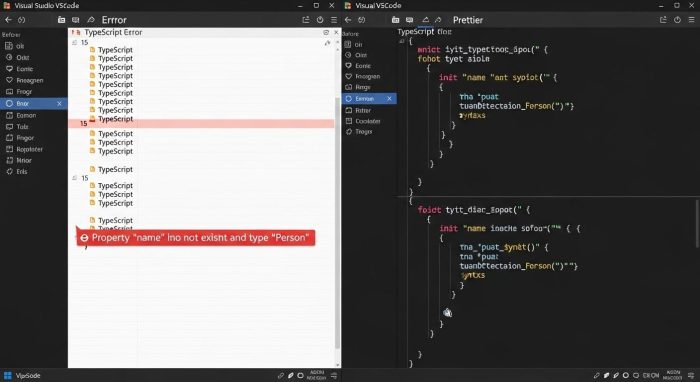700x382 pixels.
Task: Fold the top code block in Prettier editor
Action: point(402,41)
